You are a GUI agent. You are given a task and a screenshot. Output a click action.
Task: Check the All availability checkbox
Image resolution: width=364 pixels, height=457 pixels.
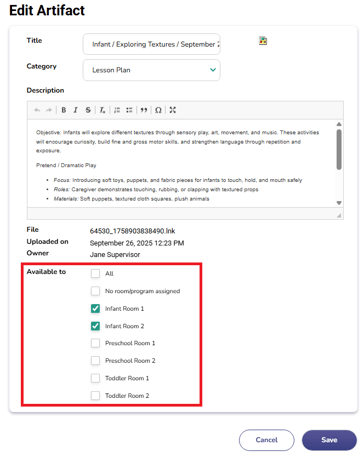[x=95, y=274]
